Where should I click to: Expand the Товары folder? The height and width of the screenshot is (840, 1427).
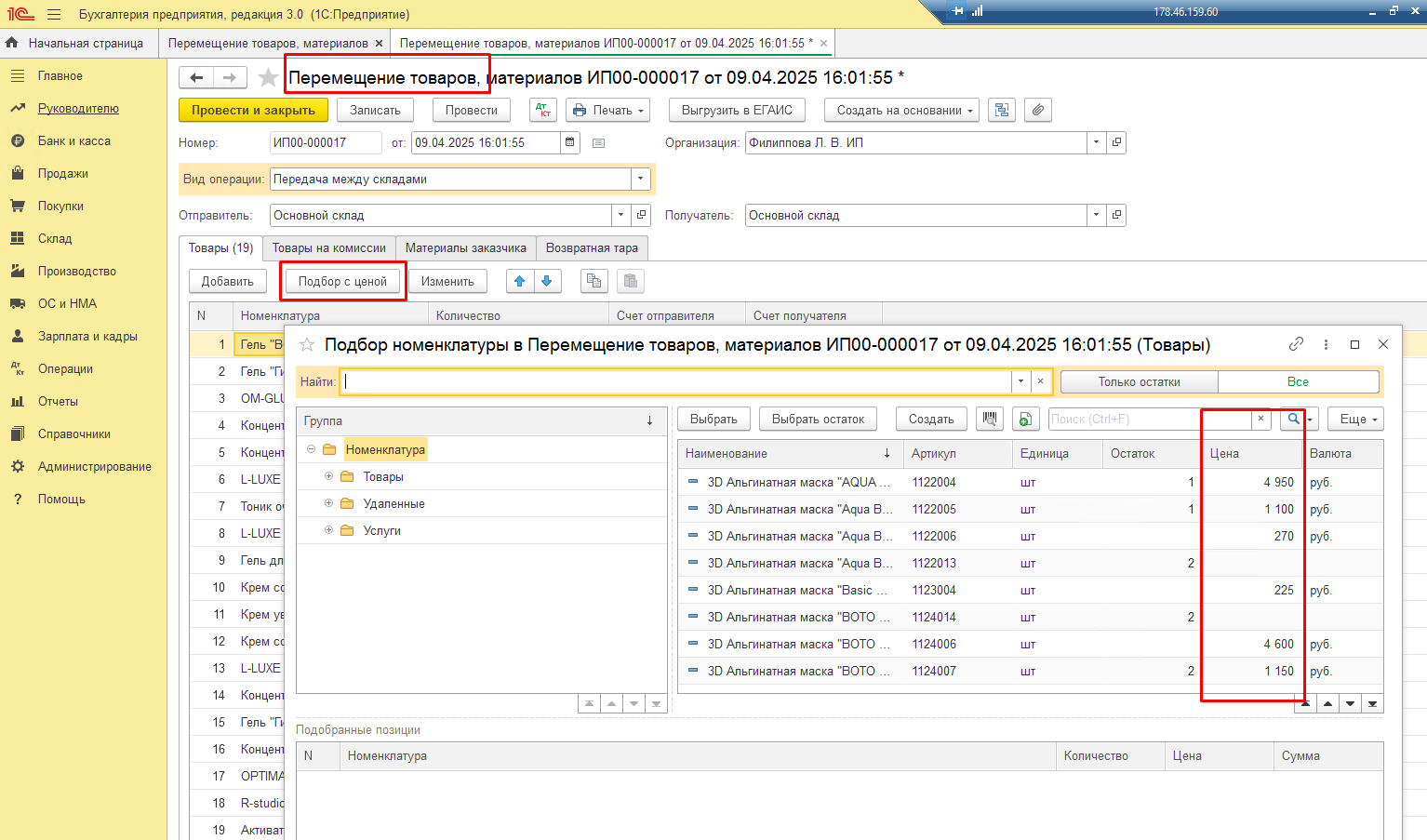coord(328,476)
